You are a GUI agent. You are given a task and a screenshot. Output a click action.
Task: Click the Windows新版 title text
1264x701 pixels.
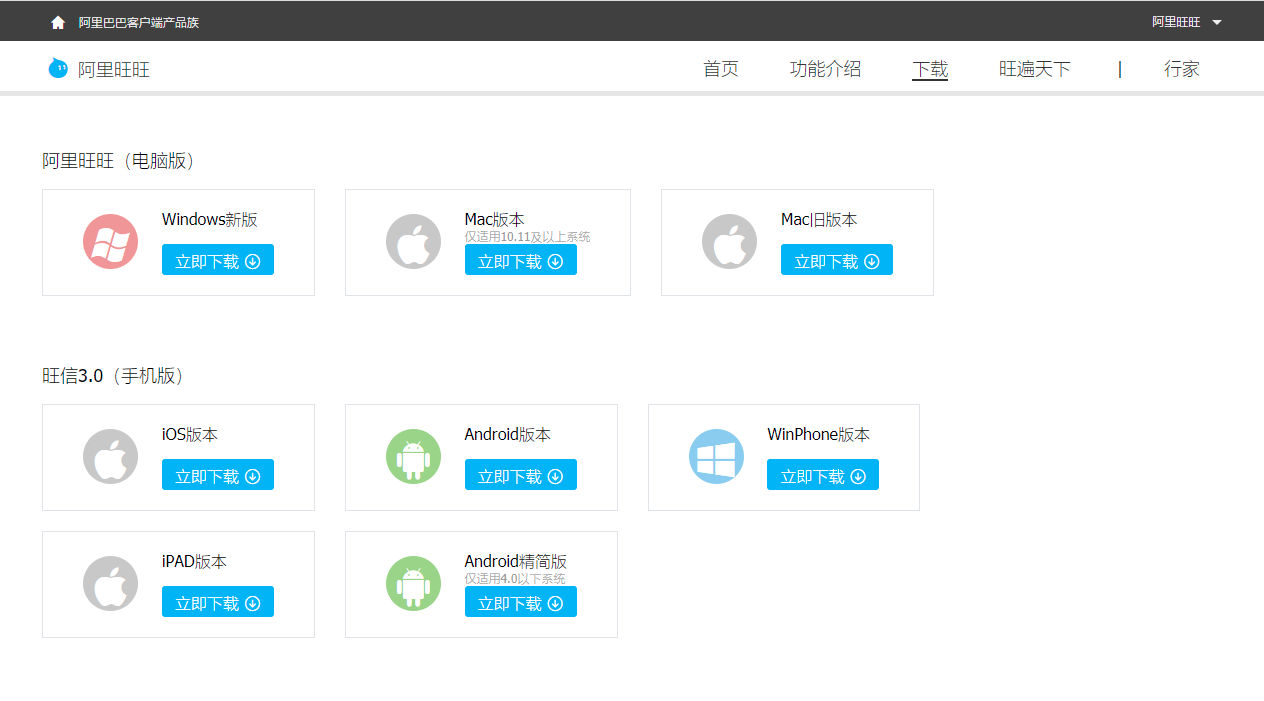210,220
